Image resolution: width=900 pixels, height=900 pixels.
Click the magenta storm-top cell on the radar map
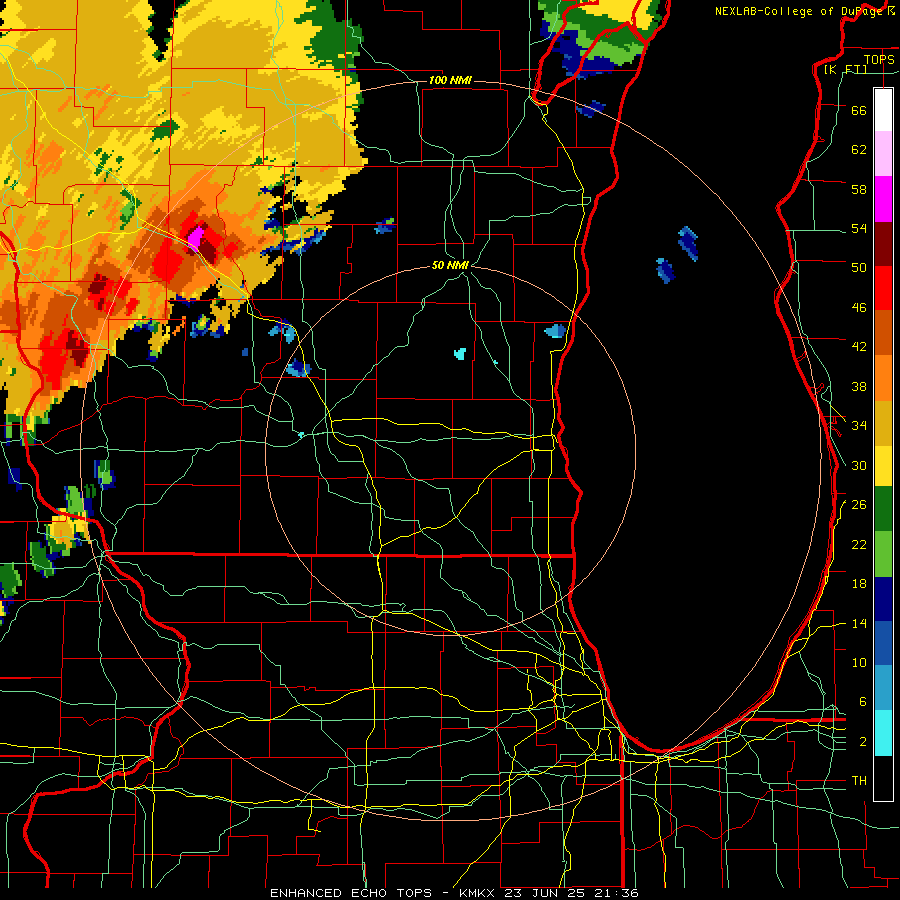pyautogui.click(x=196, y=238)
